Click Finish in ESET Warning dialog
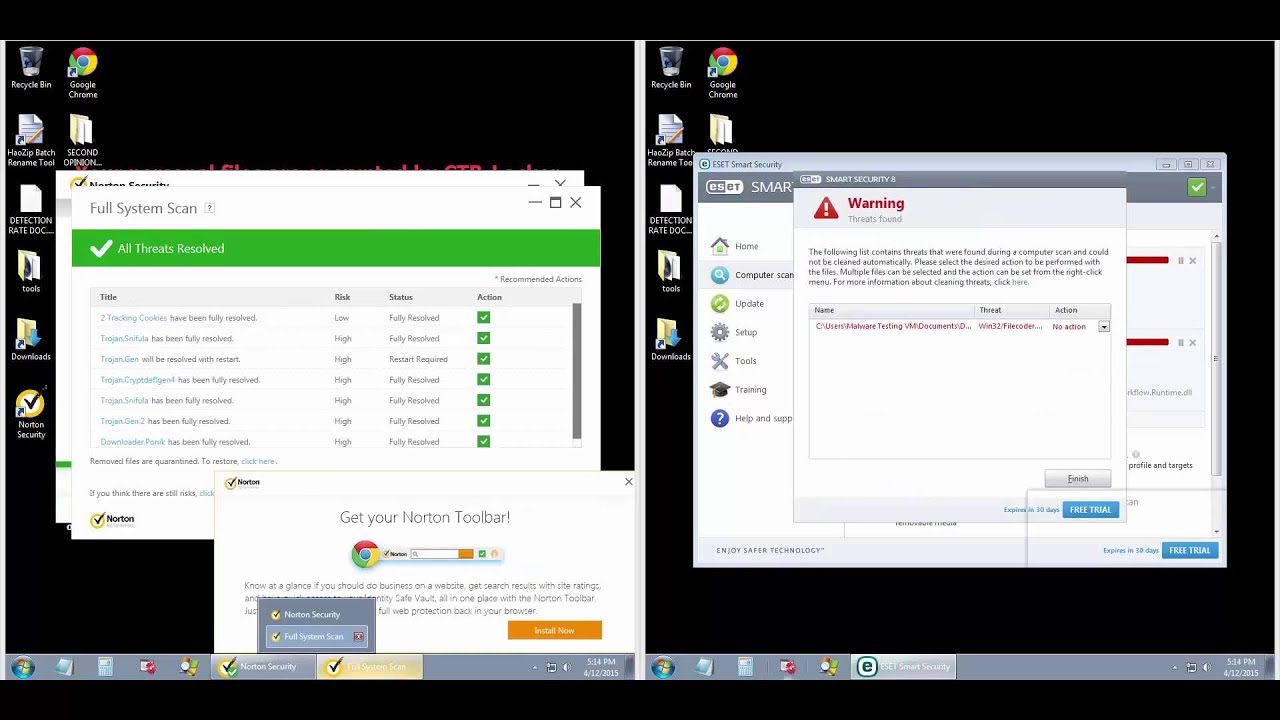The image size is (1280, 720). tap(1078, 479)
